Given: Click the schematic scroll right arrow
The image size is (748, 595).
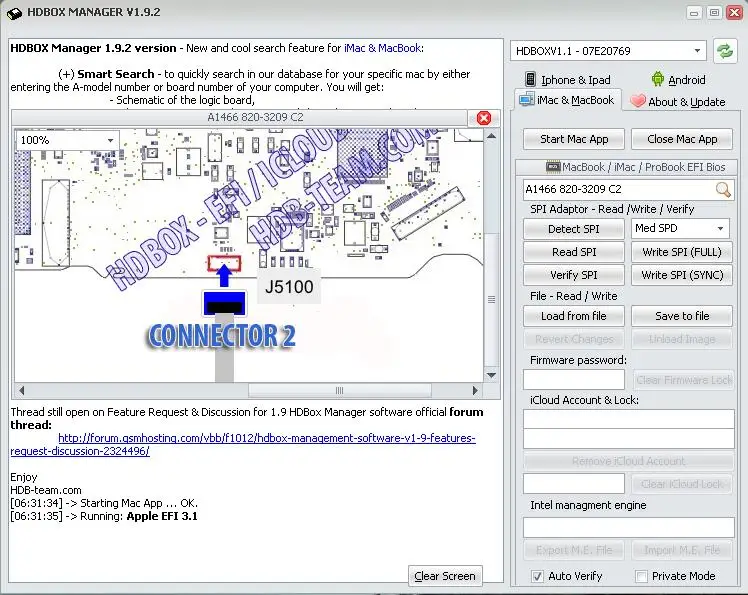Looking at the screenshot, I should click(x=475, y=390).
